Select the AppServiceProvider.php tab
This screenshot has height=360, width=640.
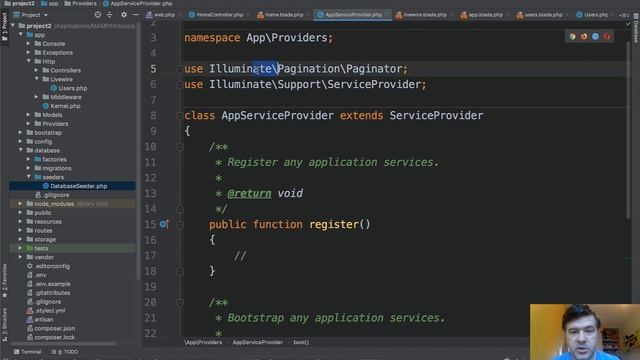click(353, 15)
